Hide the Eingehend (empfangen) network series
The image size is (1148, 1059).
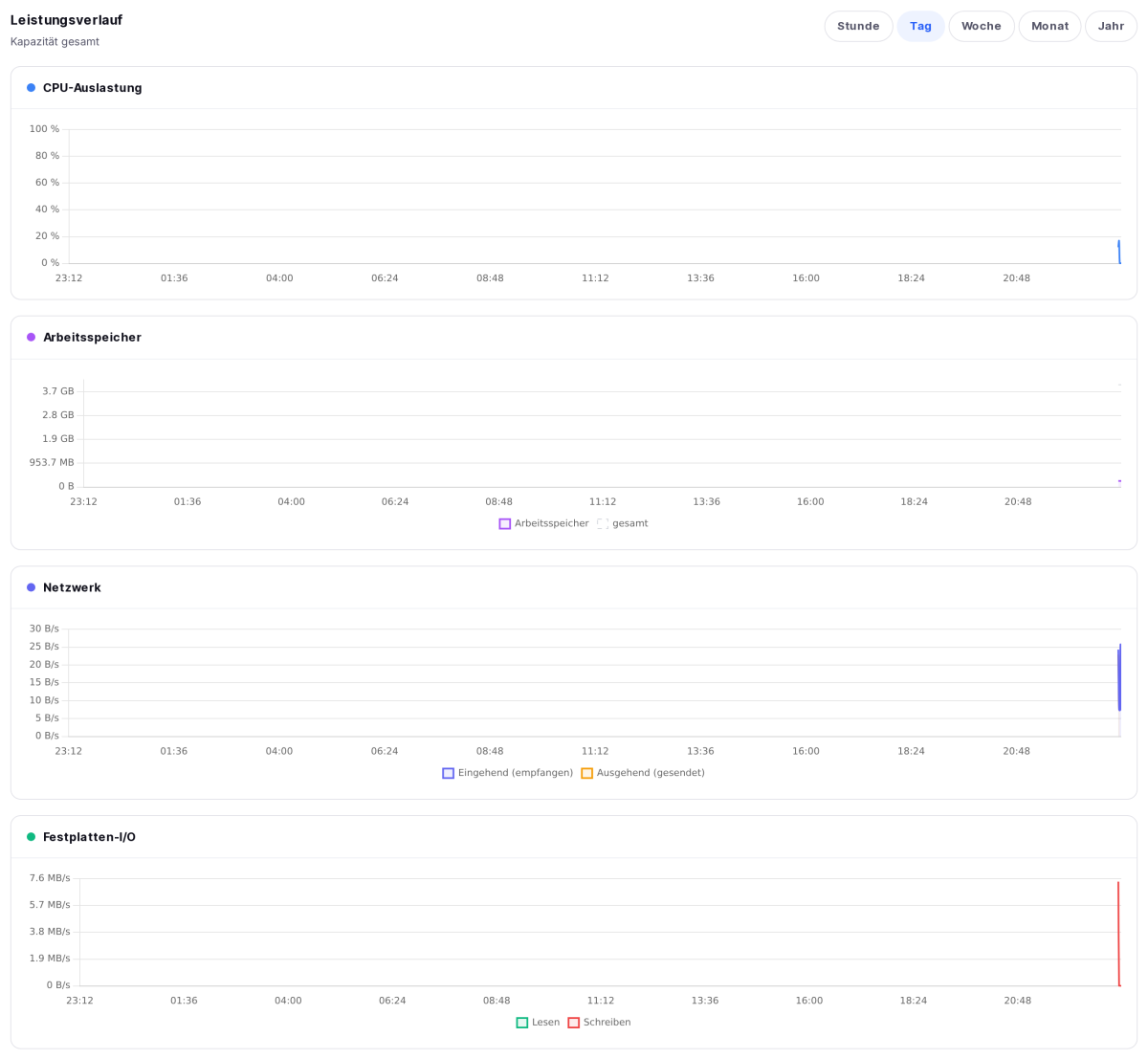click(508, 773)
